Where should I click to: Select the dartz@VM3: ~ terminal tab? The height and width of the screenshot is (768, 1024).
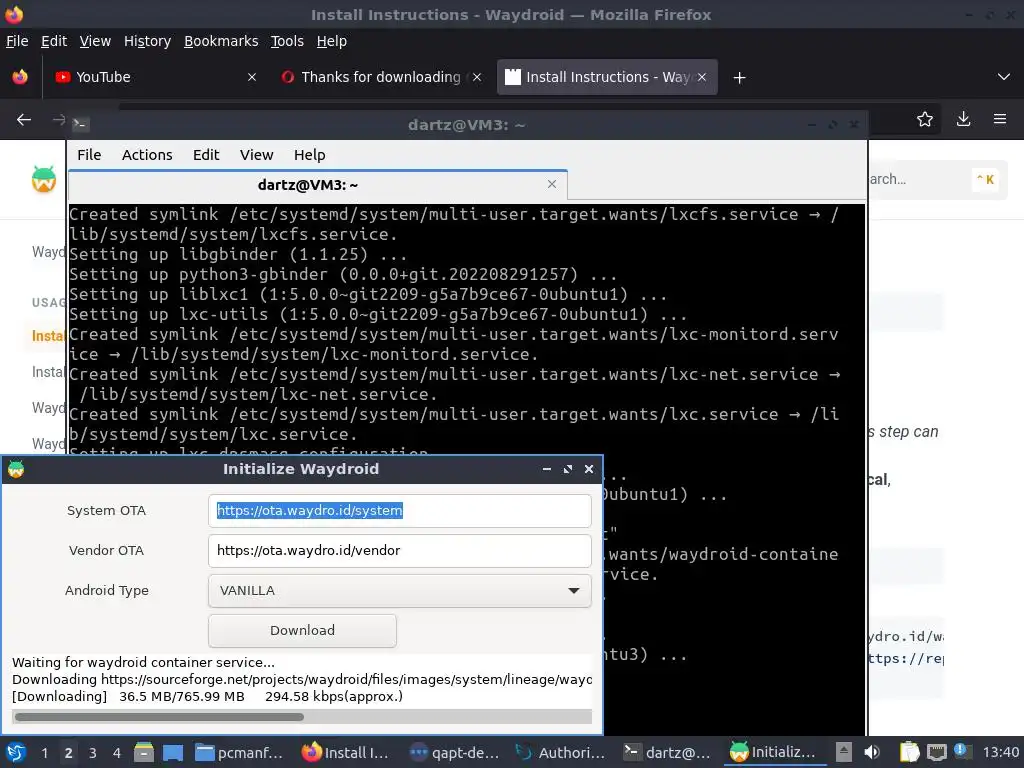(318, 185)
